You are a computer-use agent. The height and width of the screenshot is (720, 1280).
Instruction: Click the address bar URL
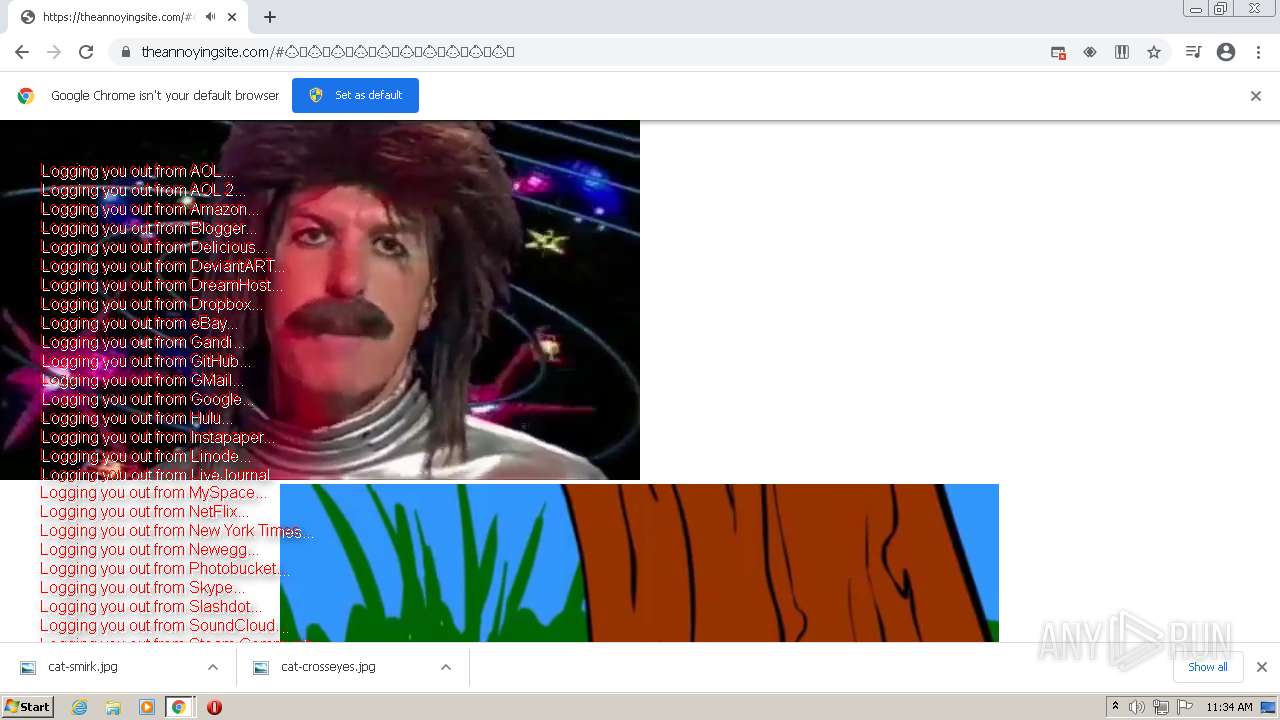[x=328, y=52]
